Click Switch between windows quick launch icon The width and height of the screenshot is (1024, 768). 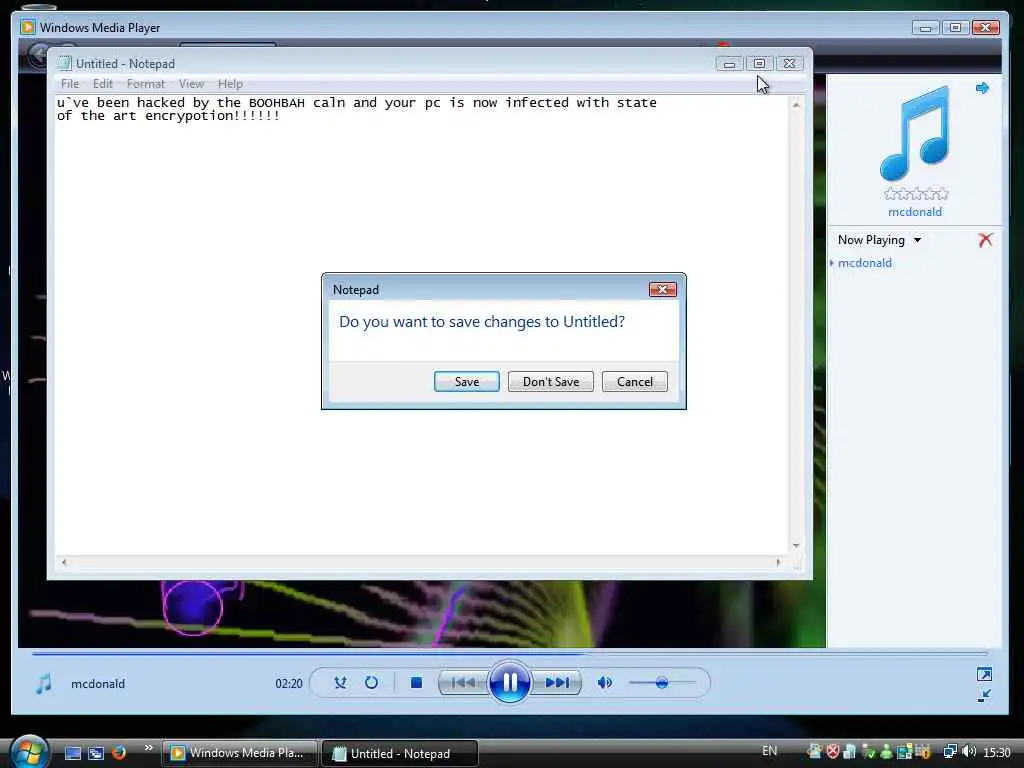click(x=95, y=753)
